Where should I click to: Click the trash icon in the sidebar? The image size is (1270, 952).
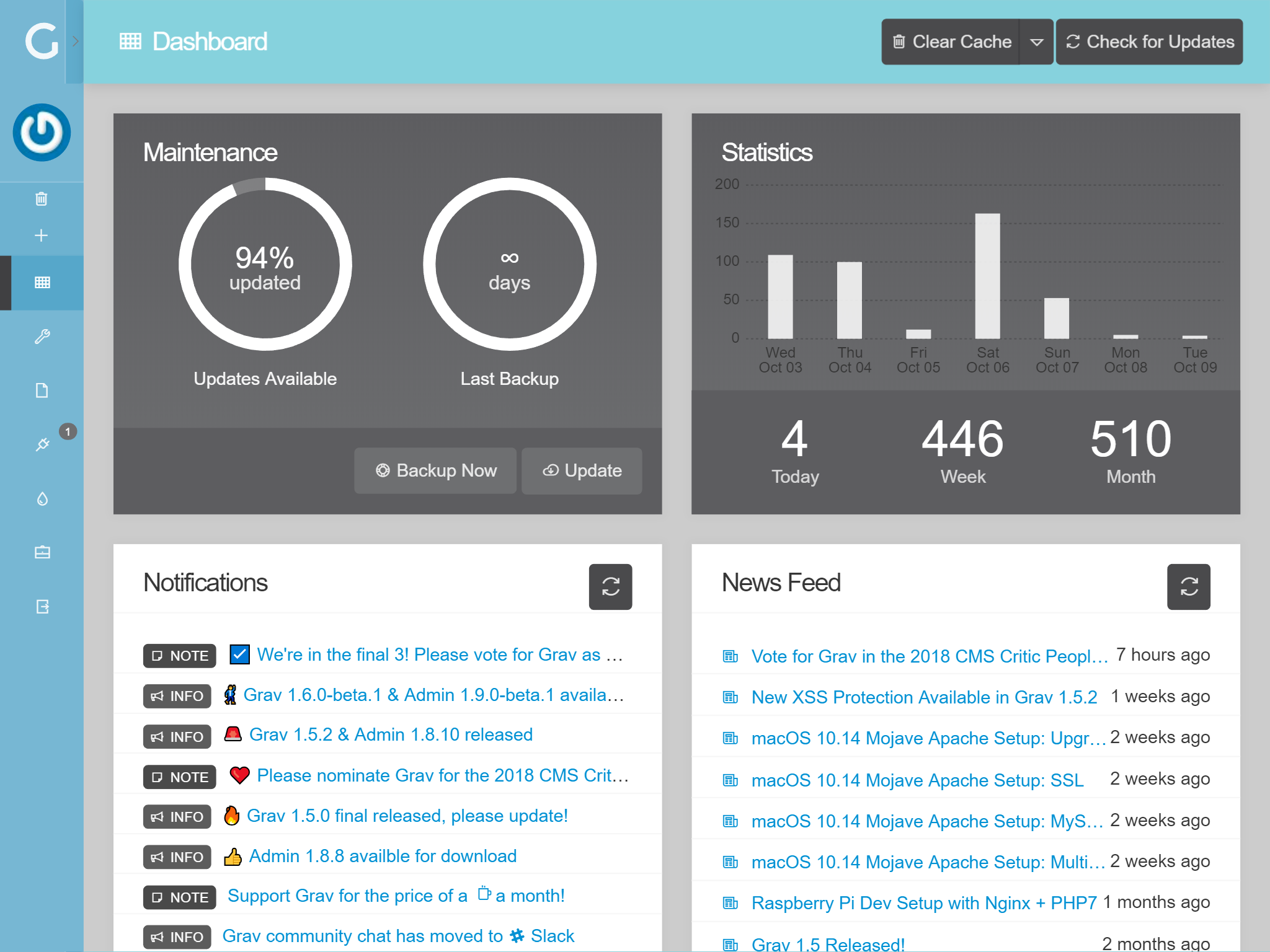click(42, 199)
